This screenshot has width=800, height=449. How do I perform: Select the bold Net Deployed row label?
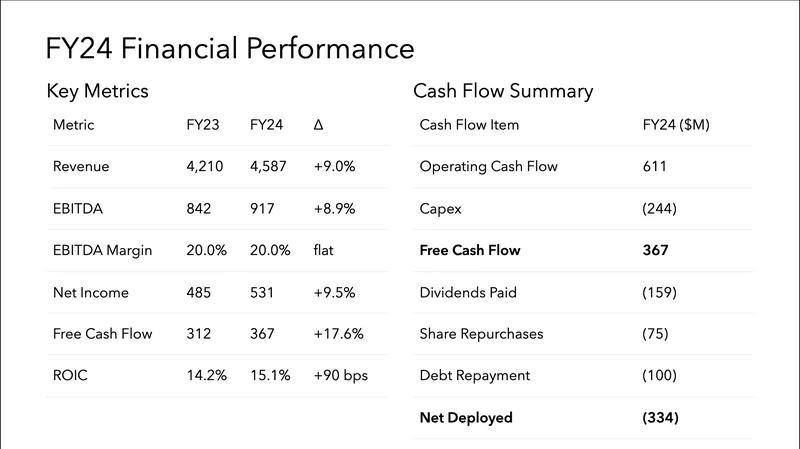coord(466,417)
